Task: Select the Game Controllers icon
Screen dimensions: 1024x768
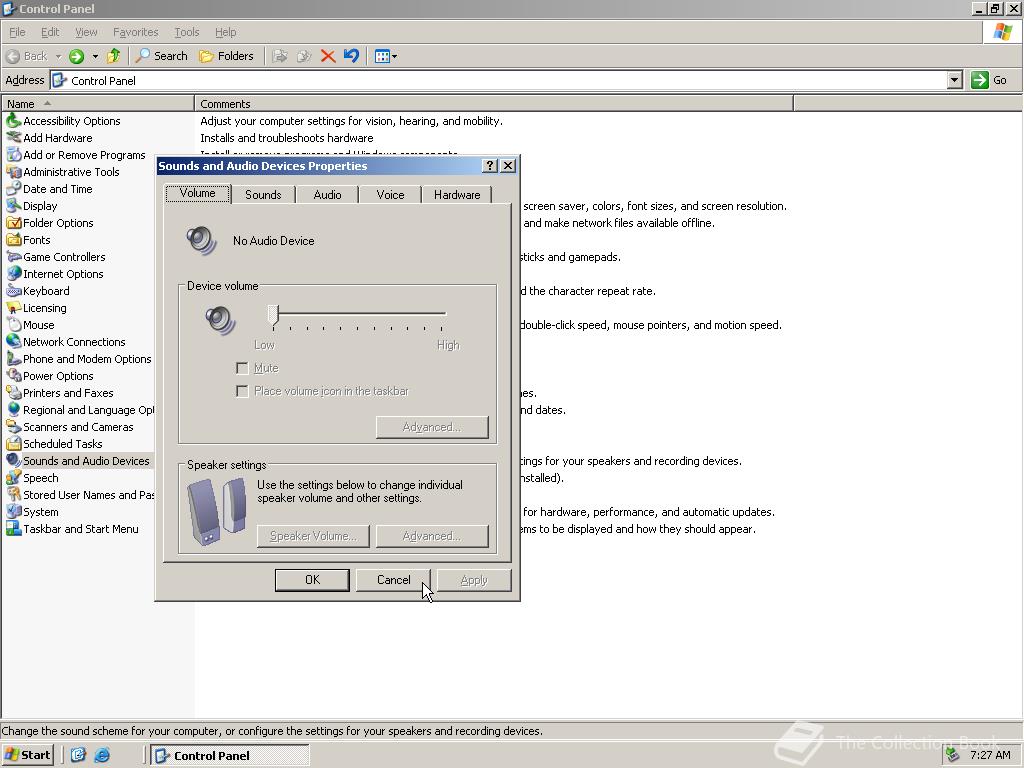Action: [x=13, y=257]
